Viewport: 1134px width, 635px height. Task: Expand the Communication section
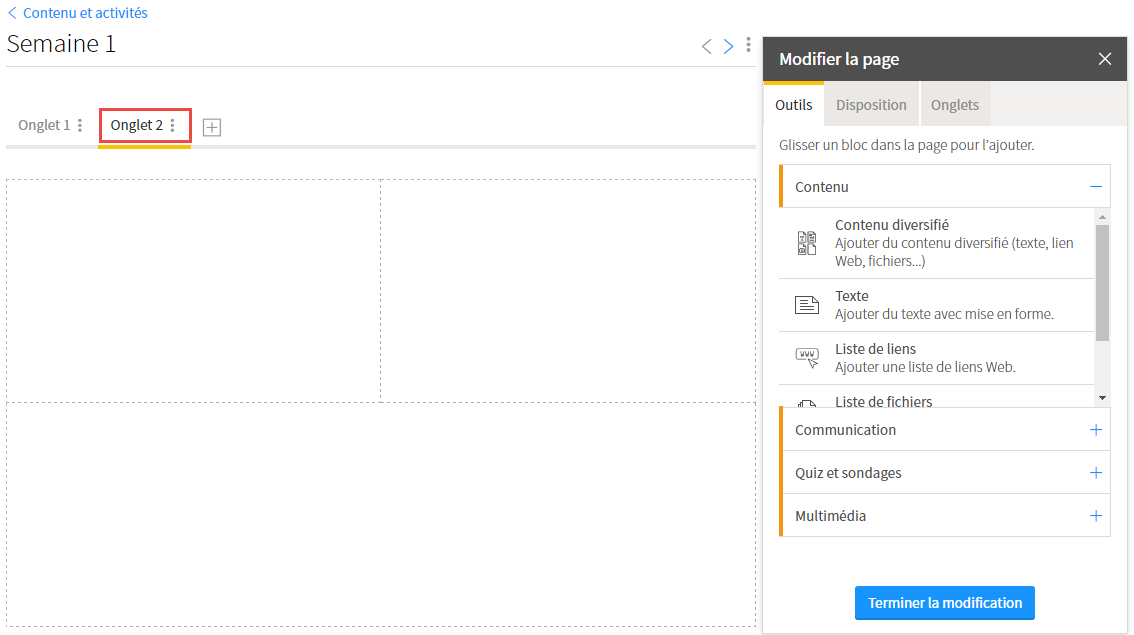pos(1096,430)
